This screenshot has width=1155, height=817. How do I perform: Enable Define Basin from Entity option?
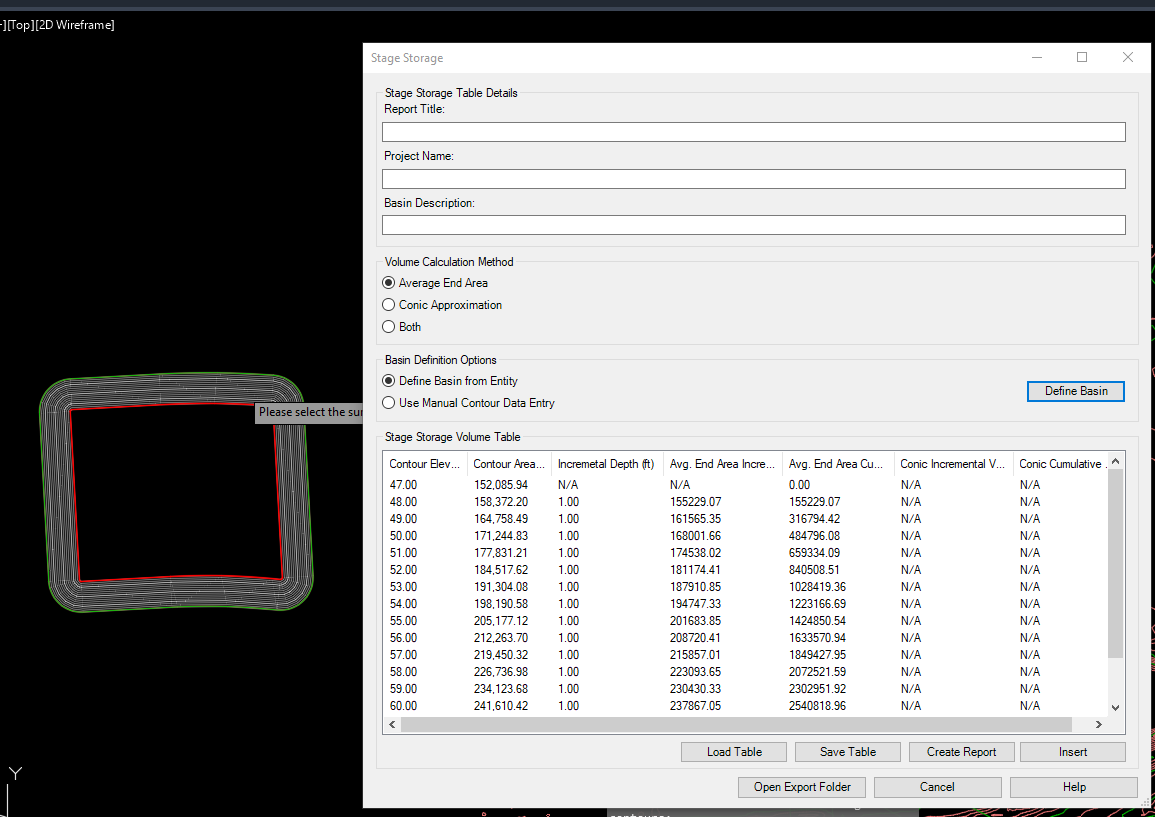coord(388,381)
